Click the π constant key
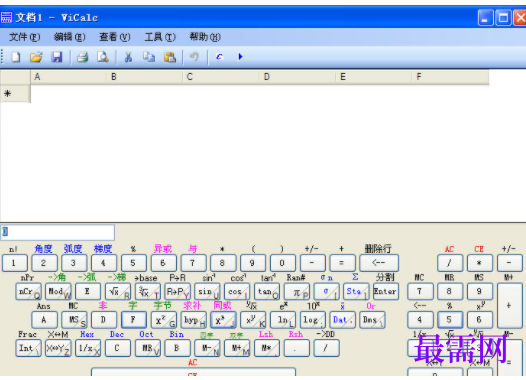This screenshot has height=380, width=526. click(x=297, y=291)
